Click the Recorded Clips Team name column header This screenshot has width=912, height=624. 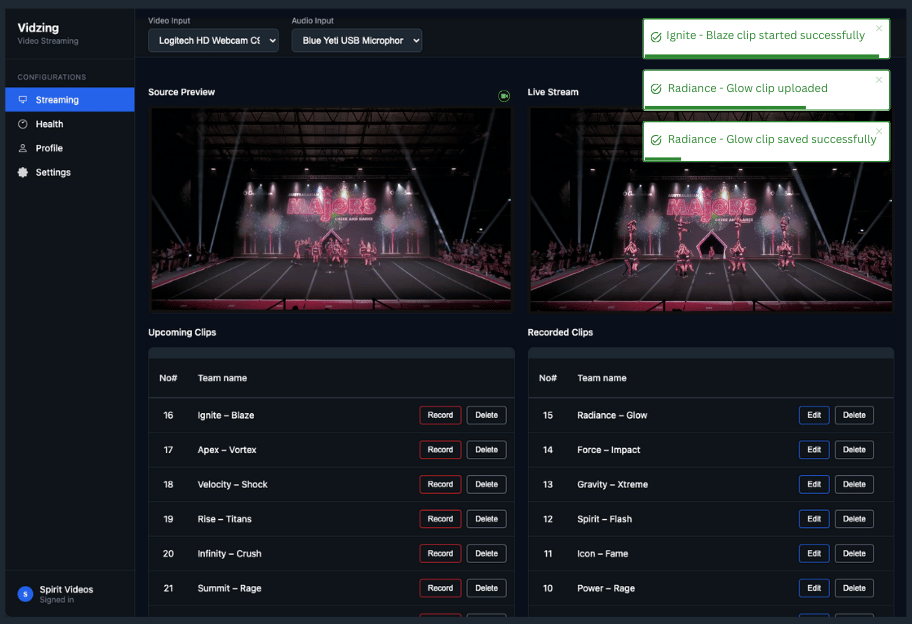[x=601, y=378]
